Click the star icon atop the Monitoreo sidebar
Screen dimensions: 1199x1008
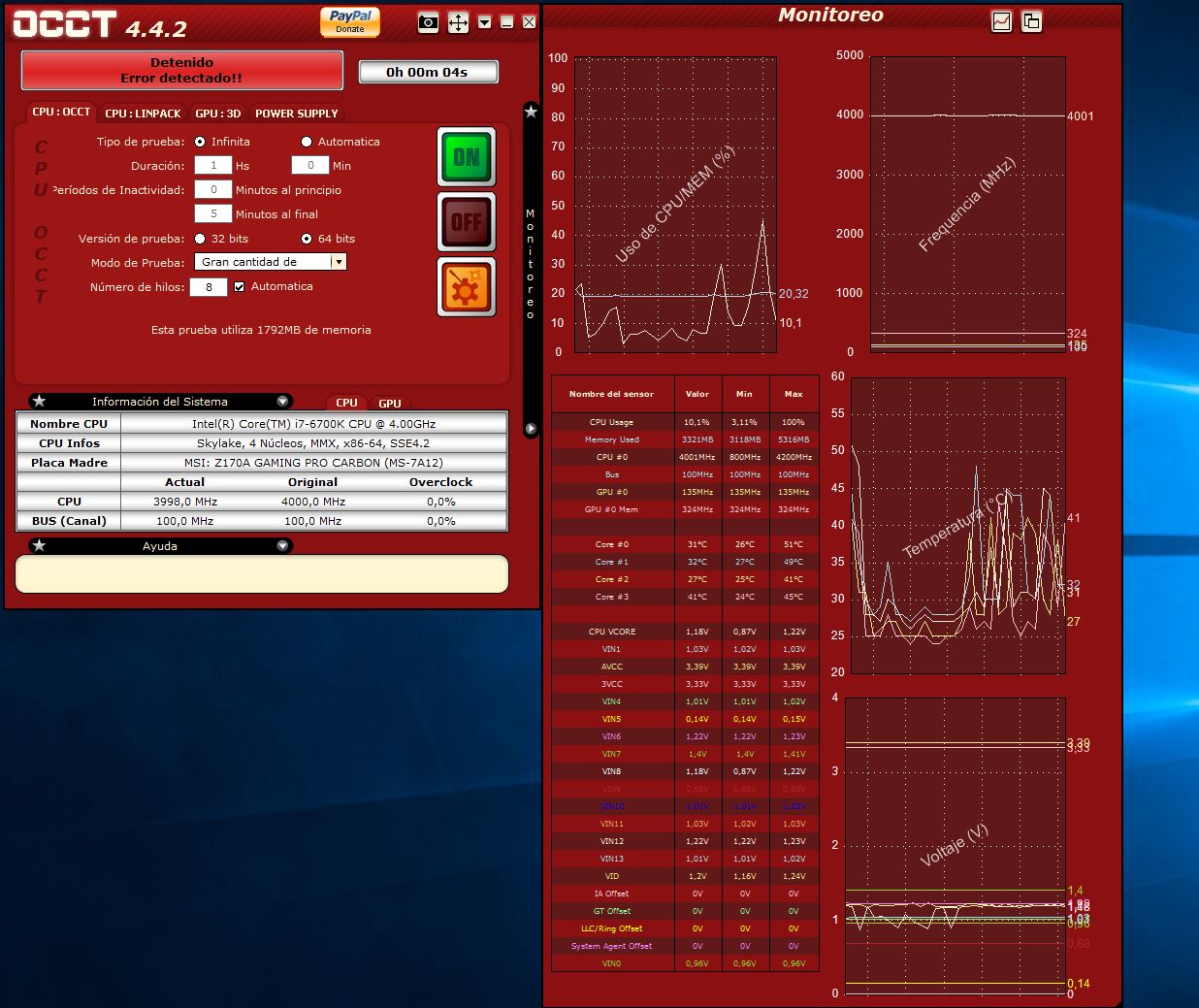tap(531, 112)
